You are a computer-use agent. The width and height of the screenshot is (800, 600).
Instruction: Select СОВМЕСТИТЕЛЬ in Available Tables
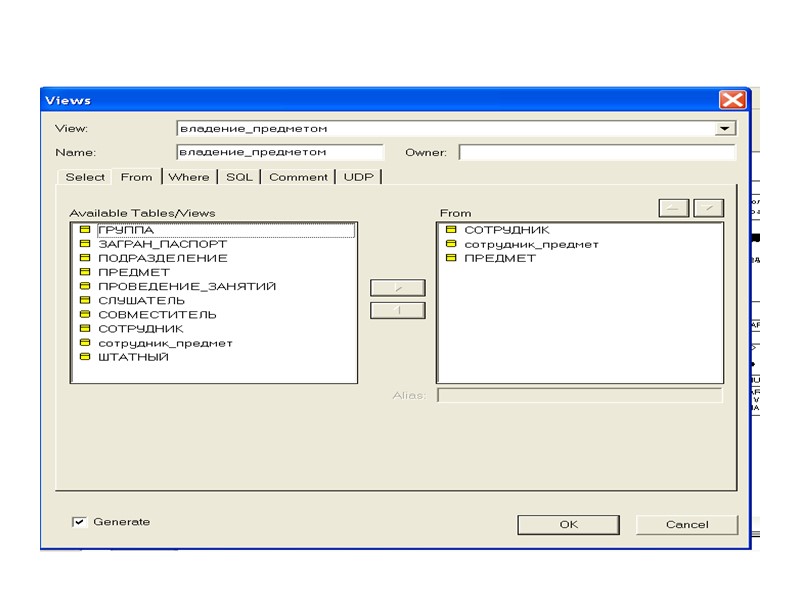click(x=157, y=315)
